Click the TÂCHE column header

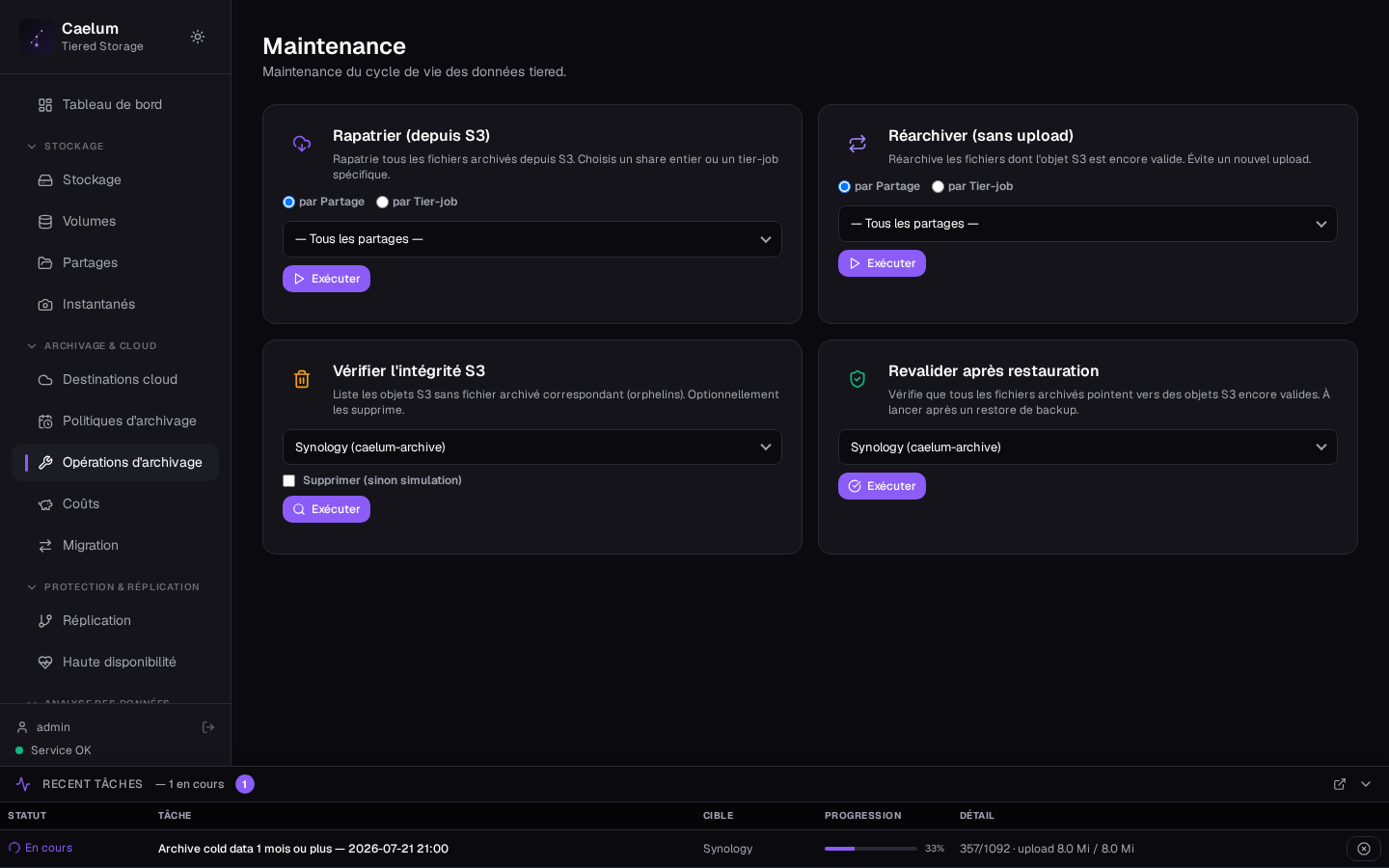coord(175,816)
